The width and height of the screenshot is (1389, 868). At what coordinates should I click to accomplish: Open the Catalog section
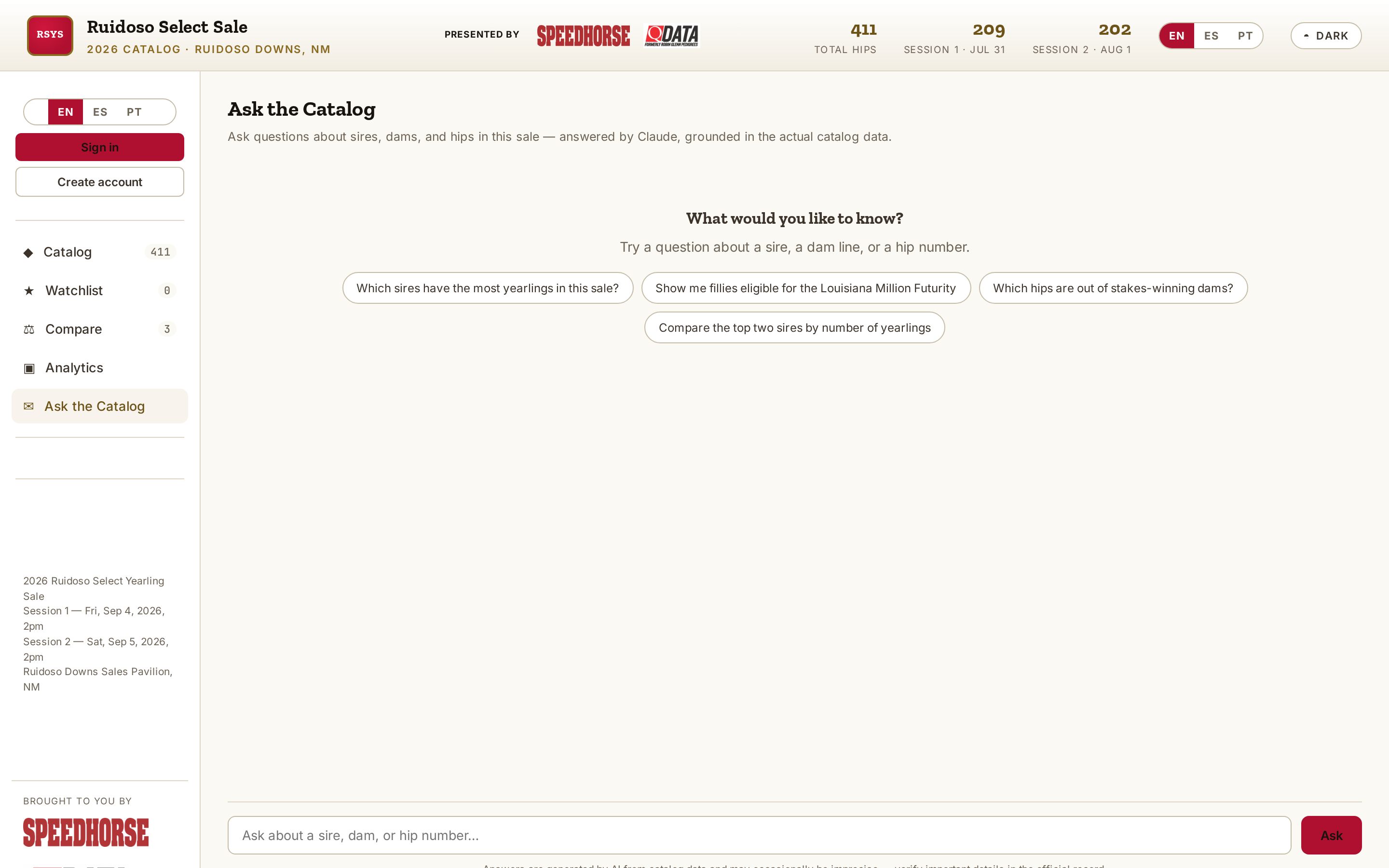tap(100, 252)
